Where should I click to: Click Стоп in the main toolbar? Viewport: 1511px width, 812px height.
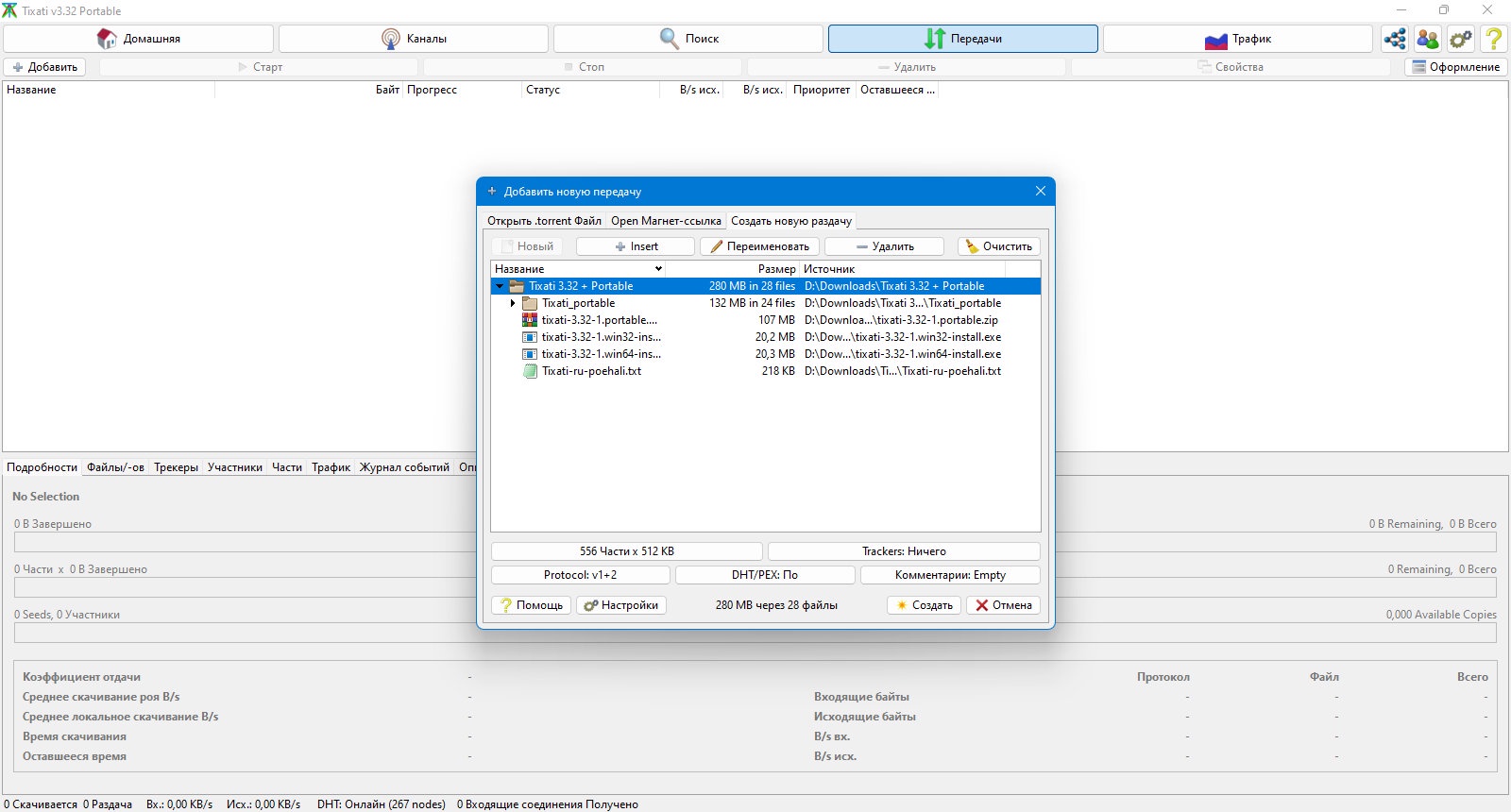[x=584, y=67]
